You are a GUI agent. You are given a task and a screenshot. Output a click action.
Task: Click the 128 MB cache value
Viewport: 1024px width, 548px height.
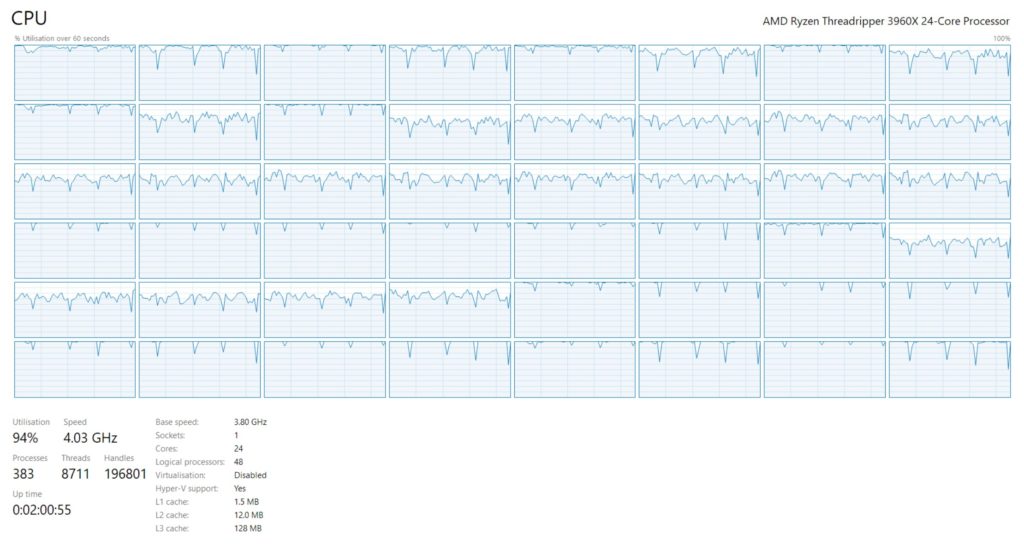tap(248, 528)
